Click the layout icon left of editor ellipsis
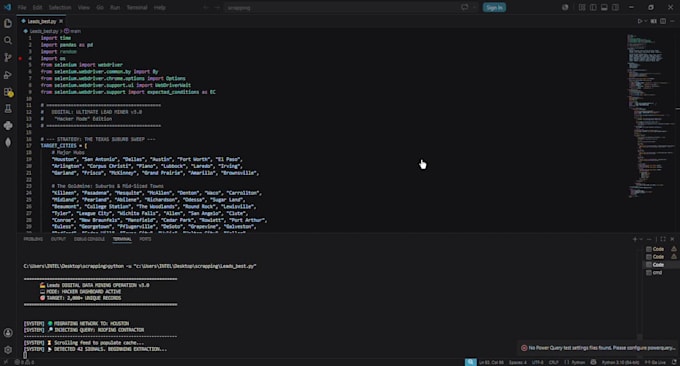This screenshot has width=680, height=366. tap(654, 21)
